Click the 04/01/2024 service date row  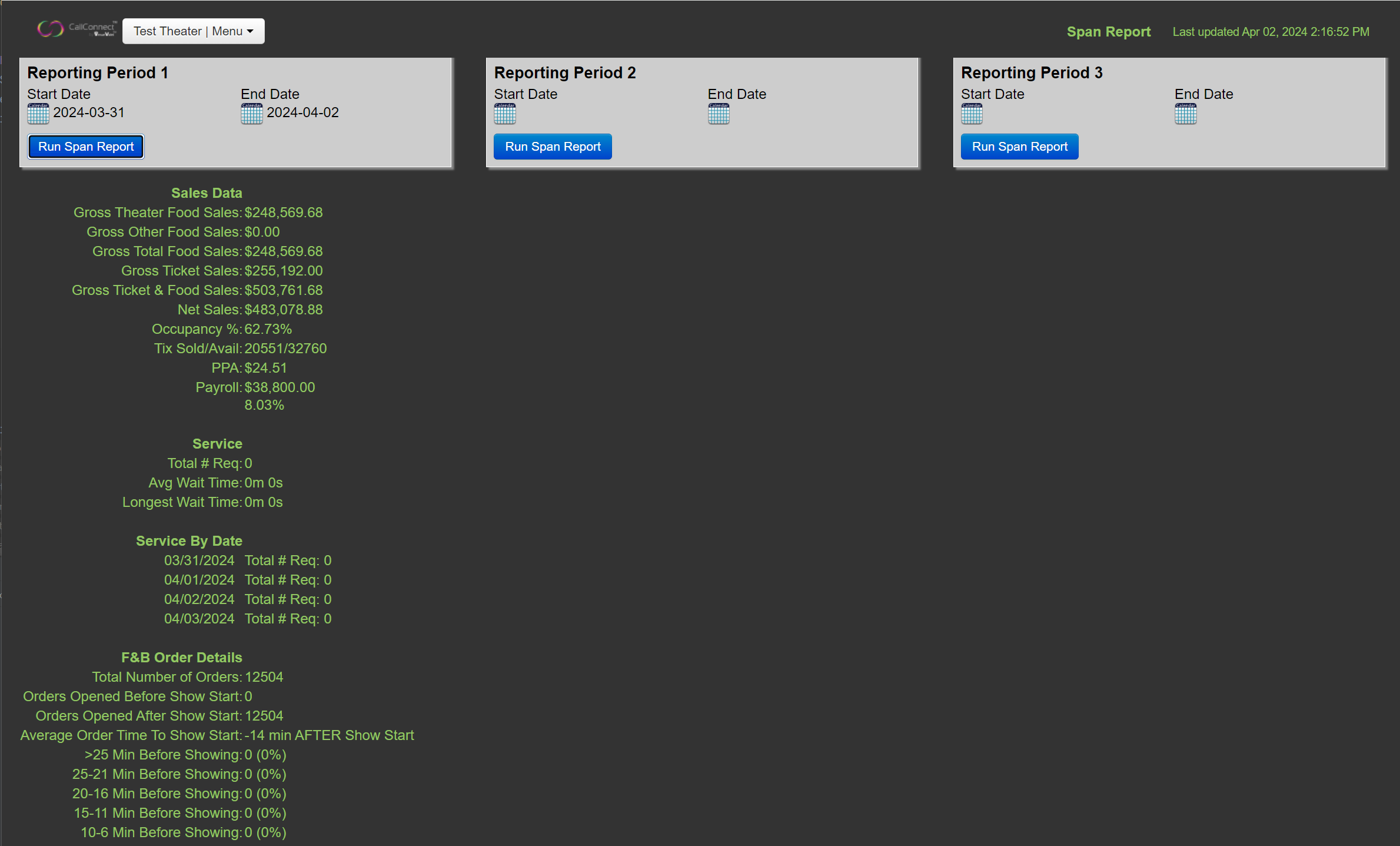[x=199, y=580]
